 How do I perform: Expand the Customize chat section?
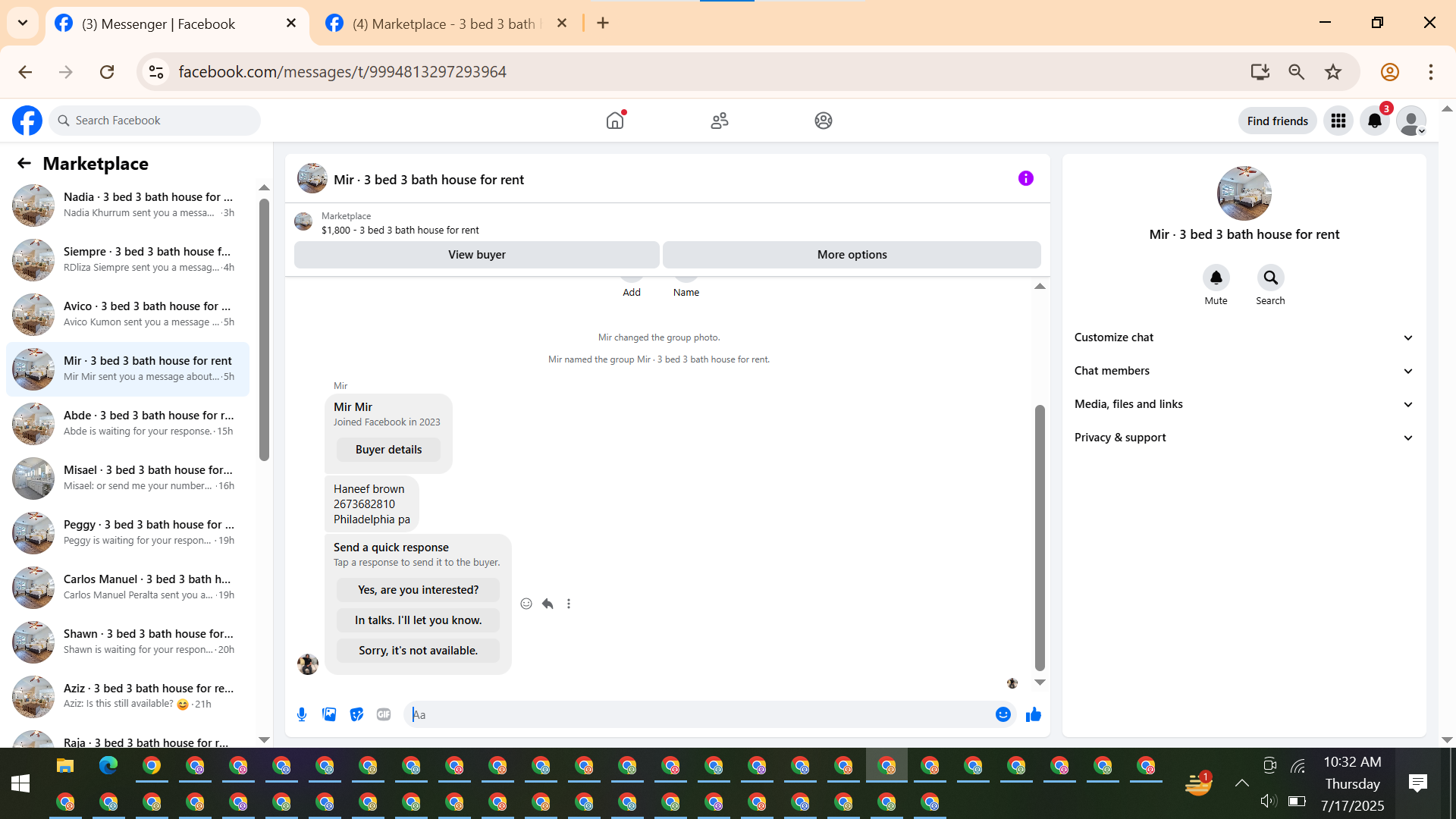click(1244, 337)
